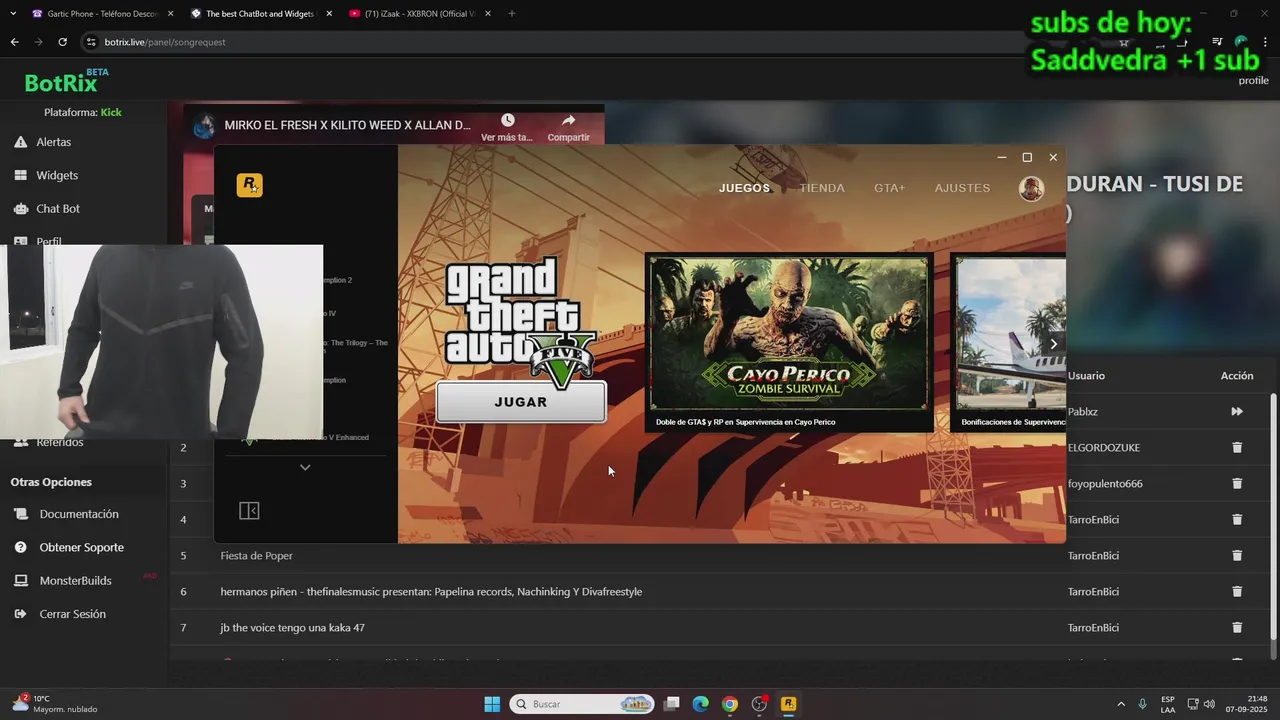Switch to the iZaak XKBRON YouTube tab
This screenshot has height=720, width=1280.
pos(419,14)
